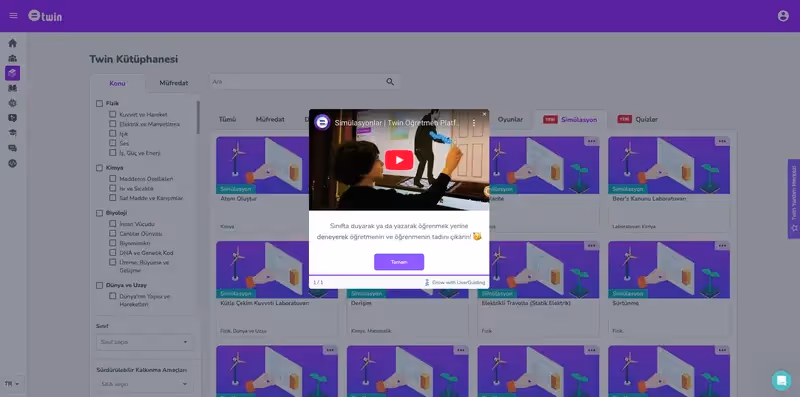Select the Simülasyon tab
The image size is (800, 397).
coord(570,119)
